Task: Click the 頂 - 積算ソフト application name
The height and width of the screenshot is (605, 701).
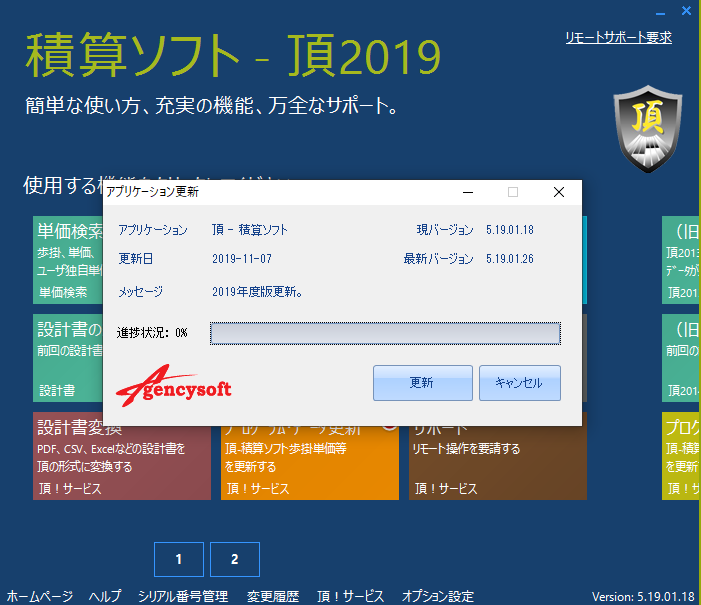Action: point(250,230)
